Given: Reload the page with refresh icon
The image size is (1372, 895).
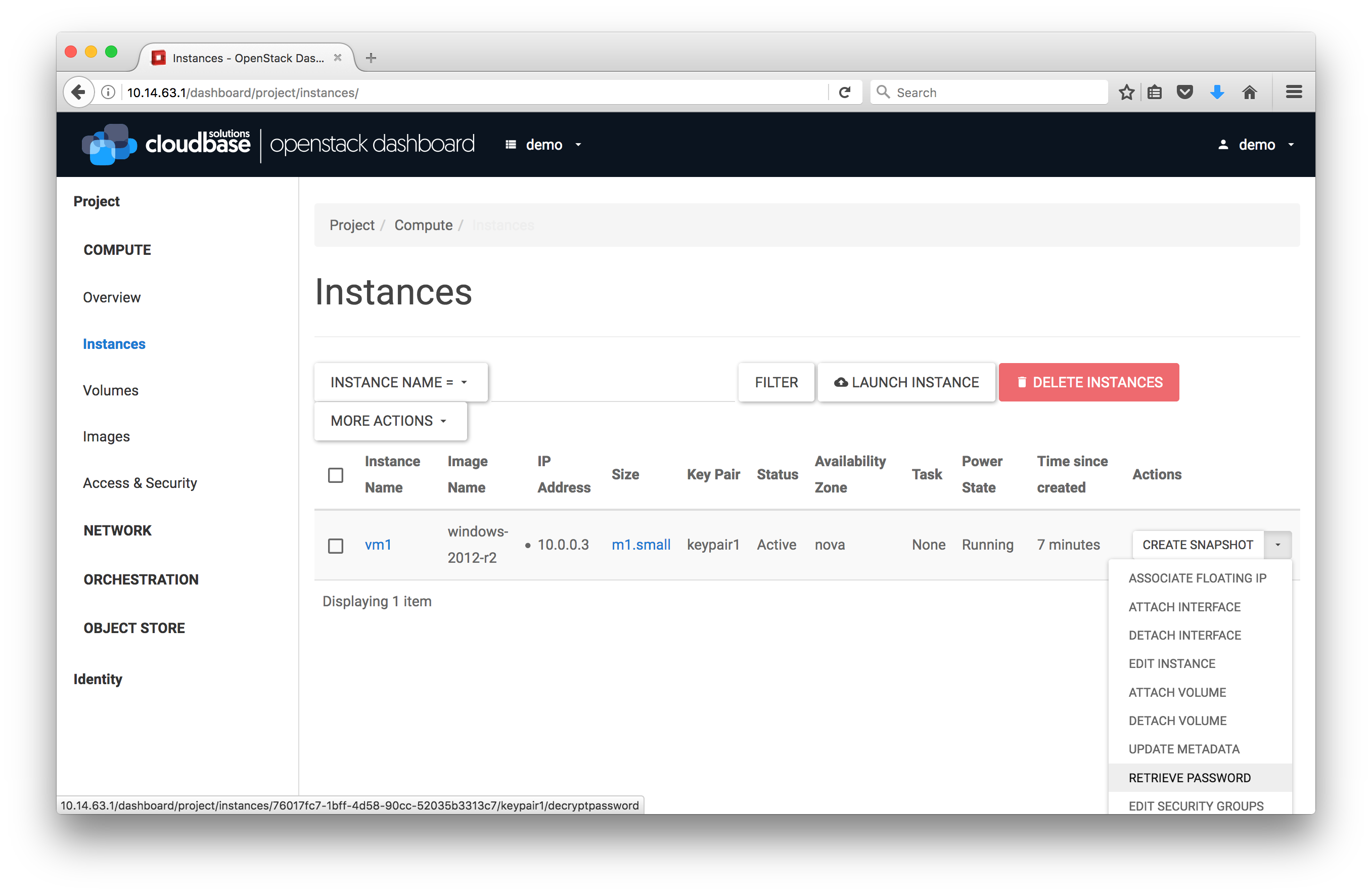Looking at the screenshot, I should click(845, 92).
